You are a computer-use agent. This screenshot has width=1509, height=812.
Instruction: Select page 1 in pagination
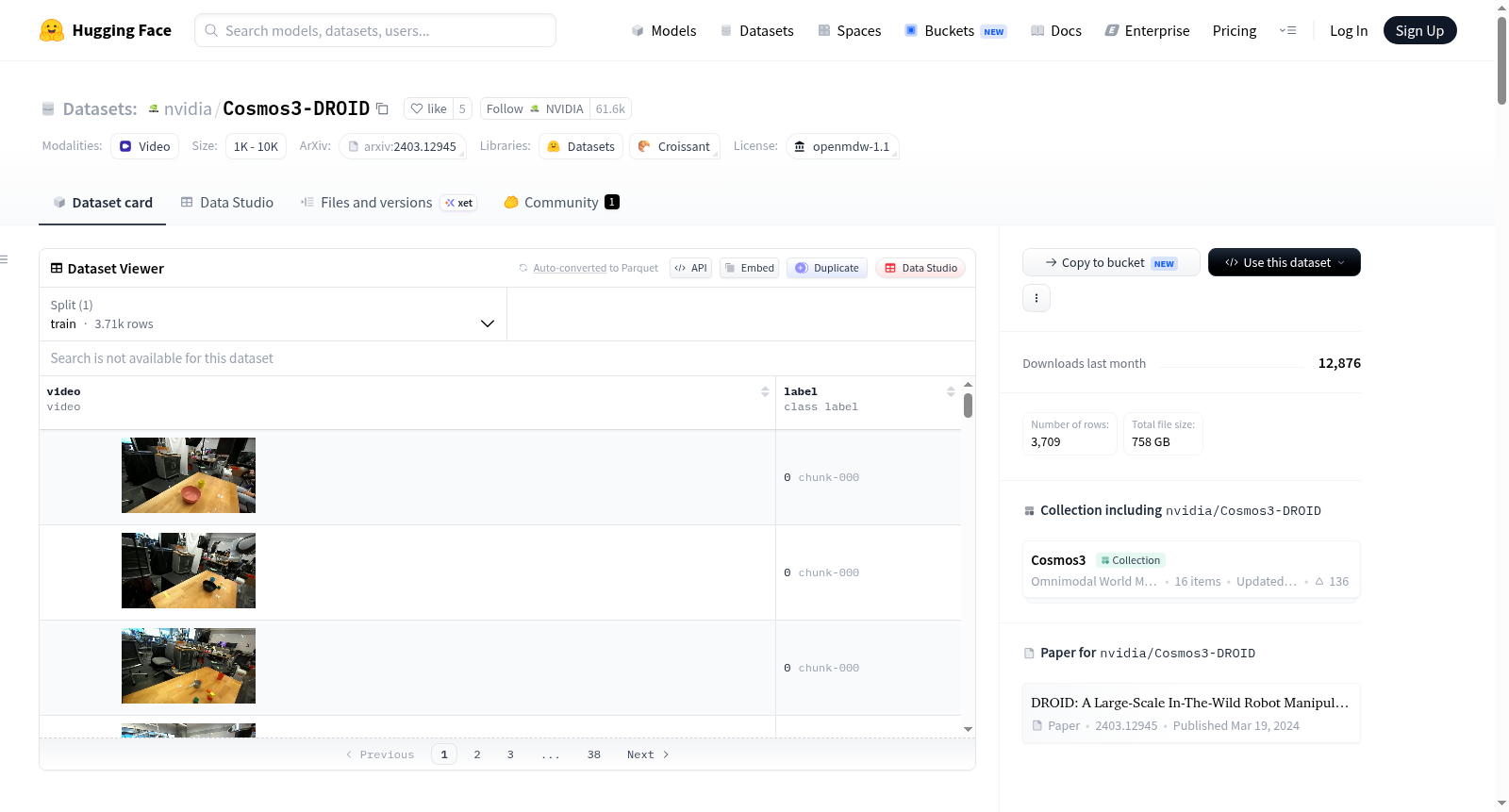tap(444, 754)
